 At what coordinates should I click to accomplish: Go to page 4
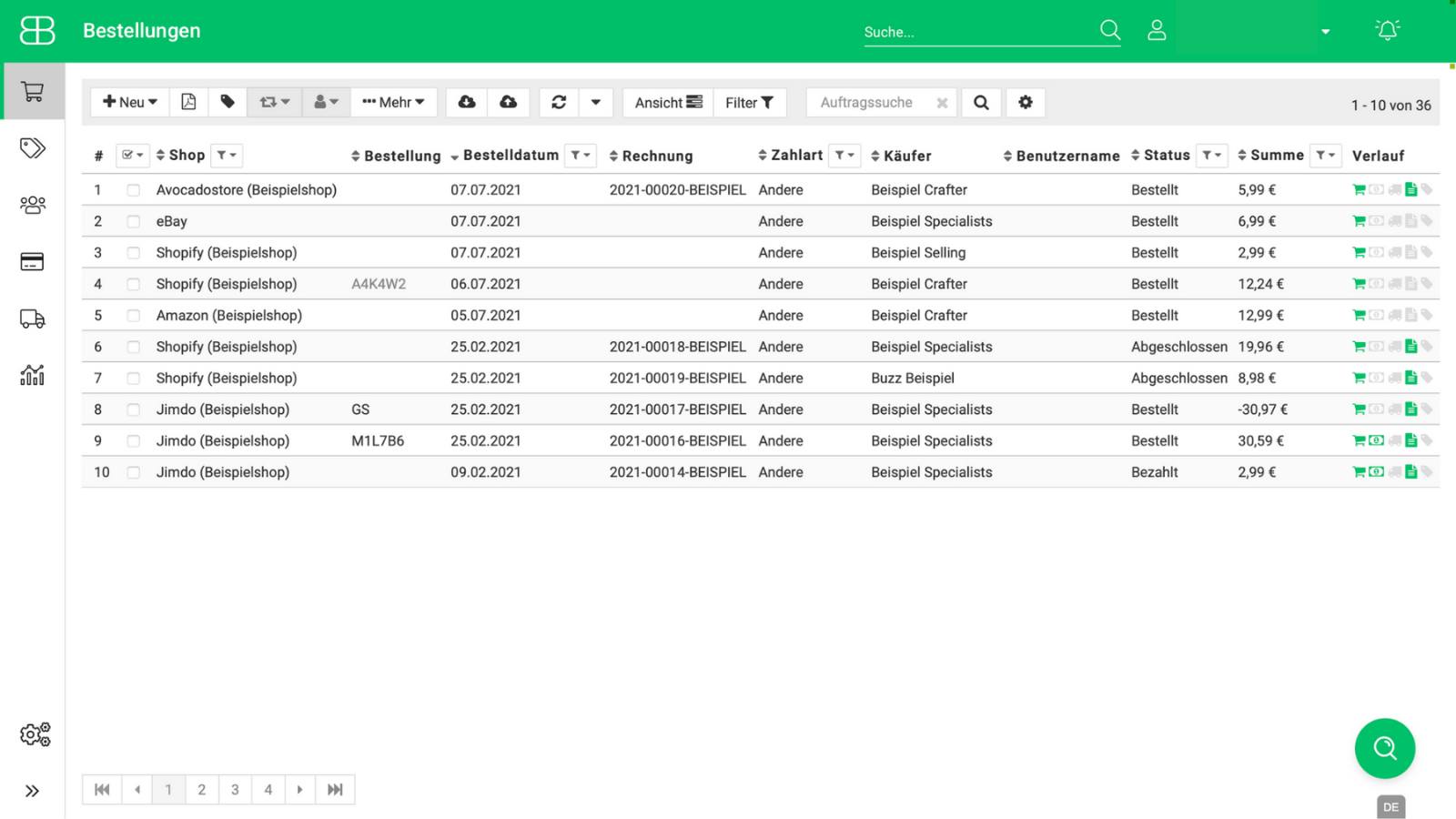pyautogui.click(x=268, y=790)
